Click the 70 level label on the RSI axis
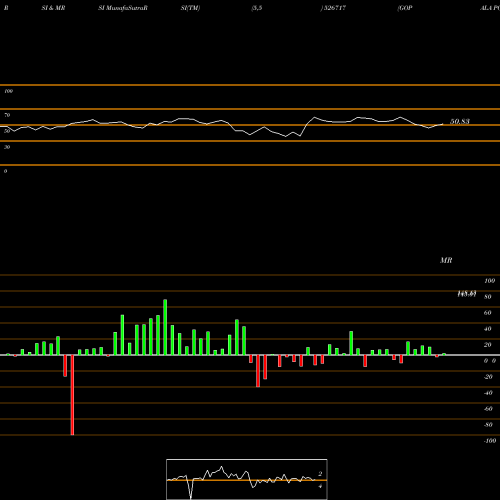 coord(7,115)
